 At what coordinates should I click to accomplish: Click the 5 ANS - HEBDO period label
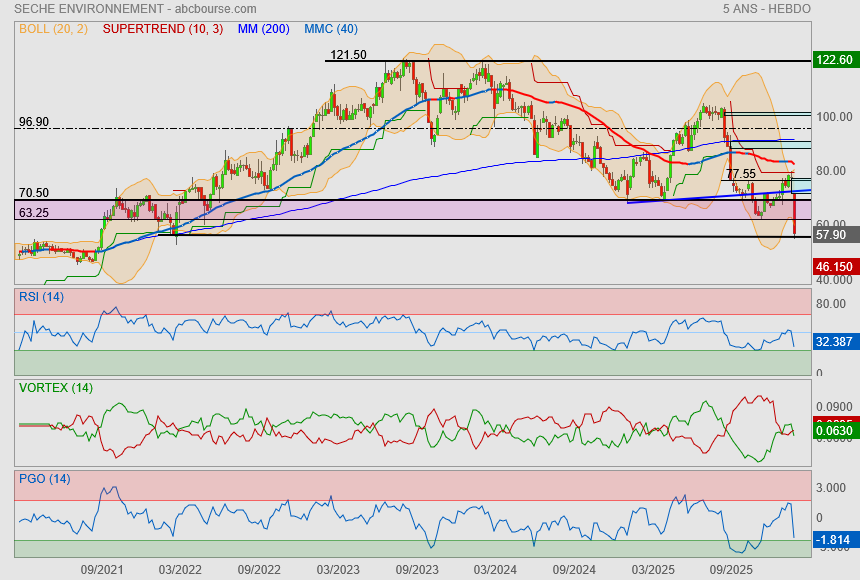[766, 9]
